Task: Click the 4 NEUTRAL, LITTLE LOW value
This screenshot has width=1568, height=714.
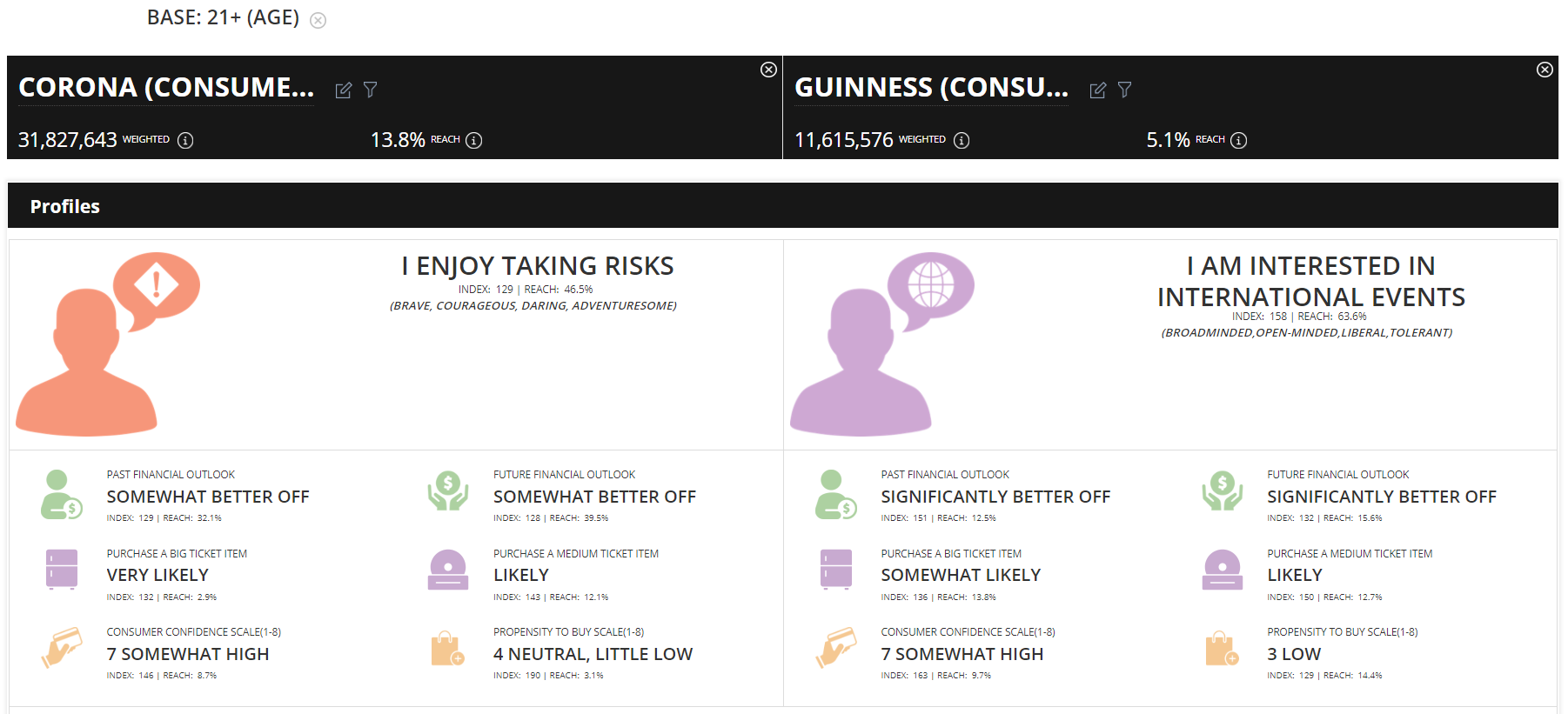Action: (593, 654)
